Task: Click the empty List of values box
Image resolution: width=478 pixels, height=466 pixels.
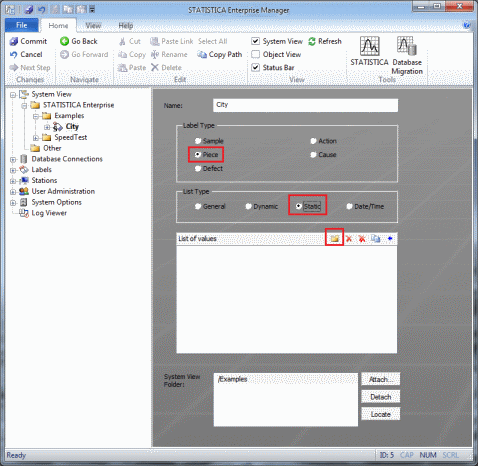Action: pos(287,299)
